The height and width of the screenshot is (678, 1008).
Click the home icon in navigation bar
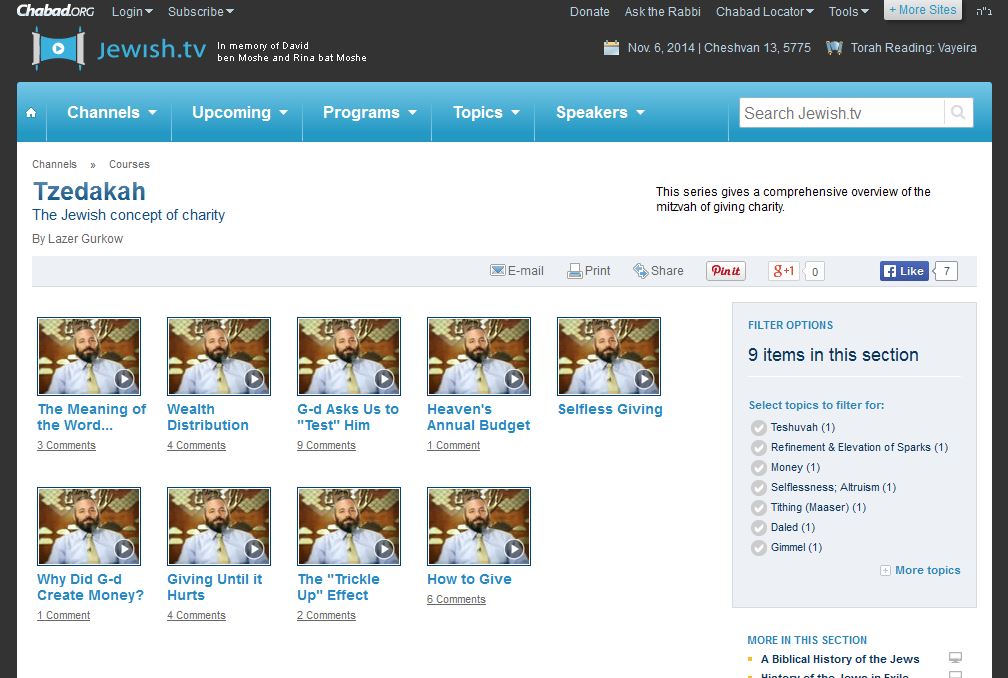click(x=31, y=113)
